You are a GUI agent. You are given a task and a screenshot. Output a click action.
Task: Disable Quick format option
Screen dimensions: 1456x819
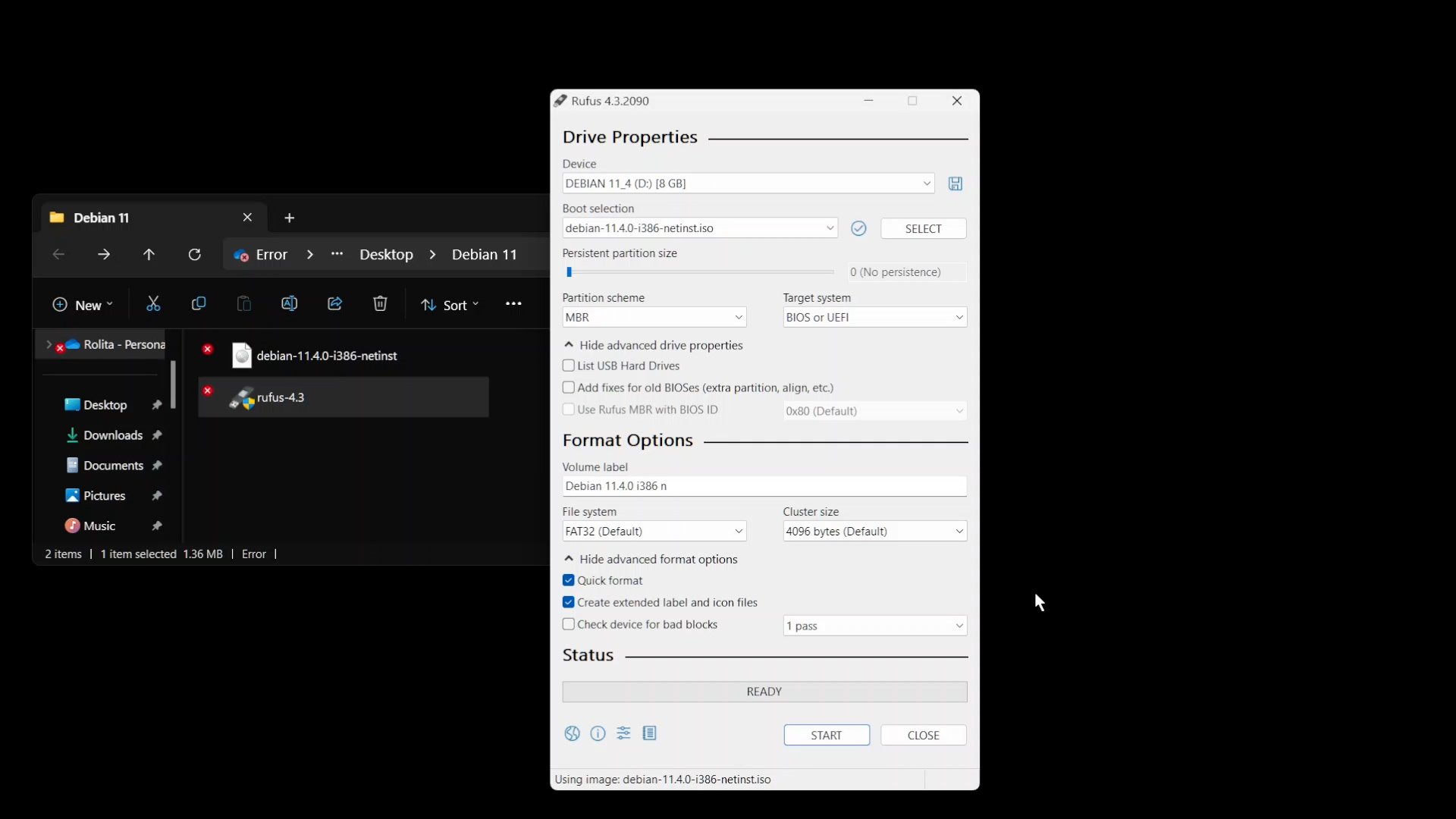click(x=570, y=580)
